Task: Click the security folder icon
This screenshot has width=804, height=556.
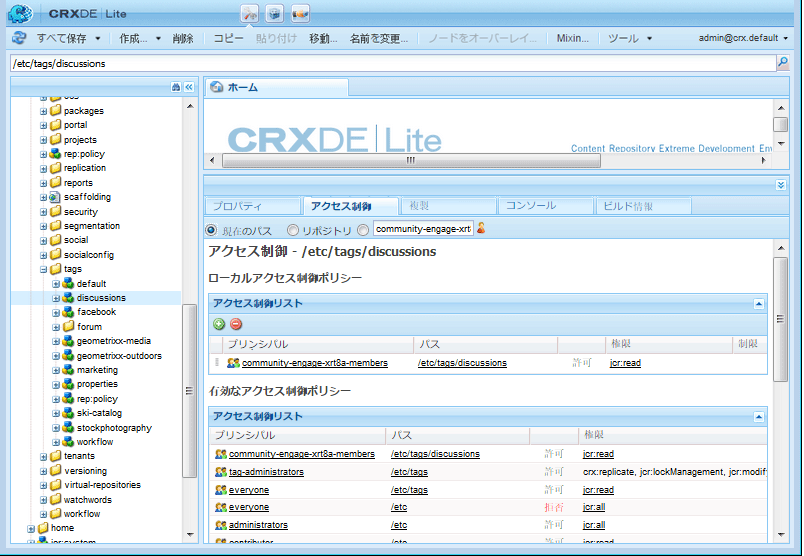Action: (55, 211)
